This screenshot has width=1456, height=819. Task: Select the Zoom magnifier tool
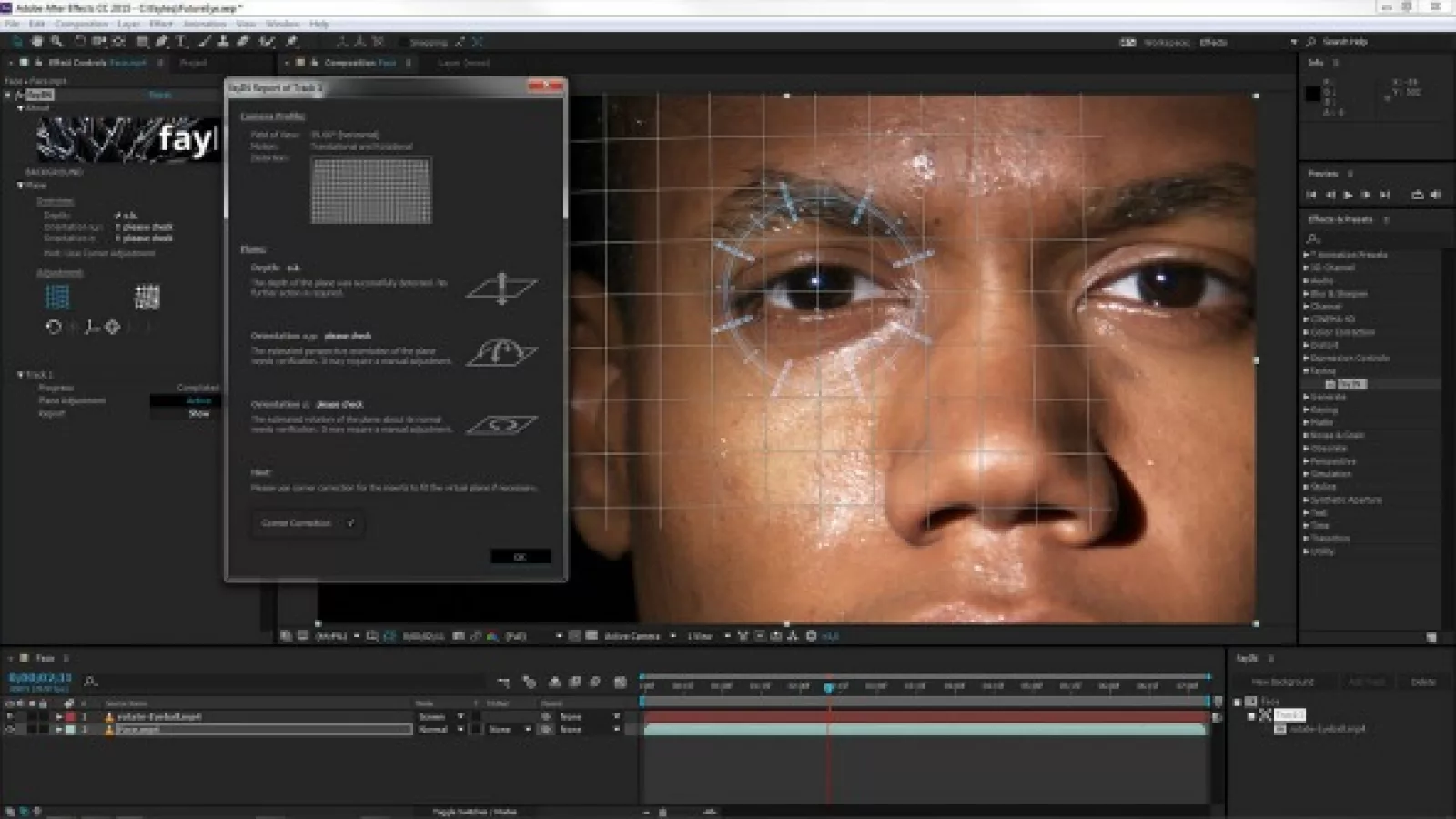coord(56,42)
